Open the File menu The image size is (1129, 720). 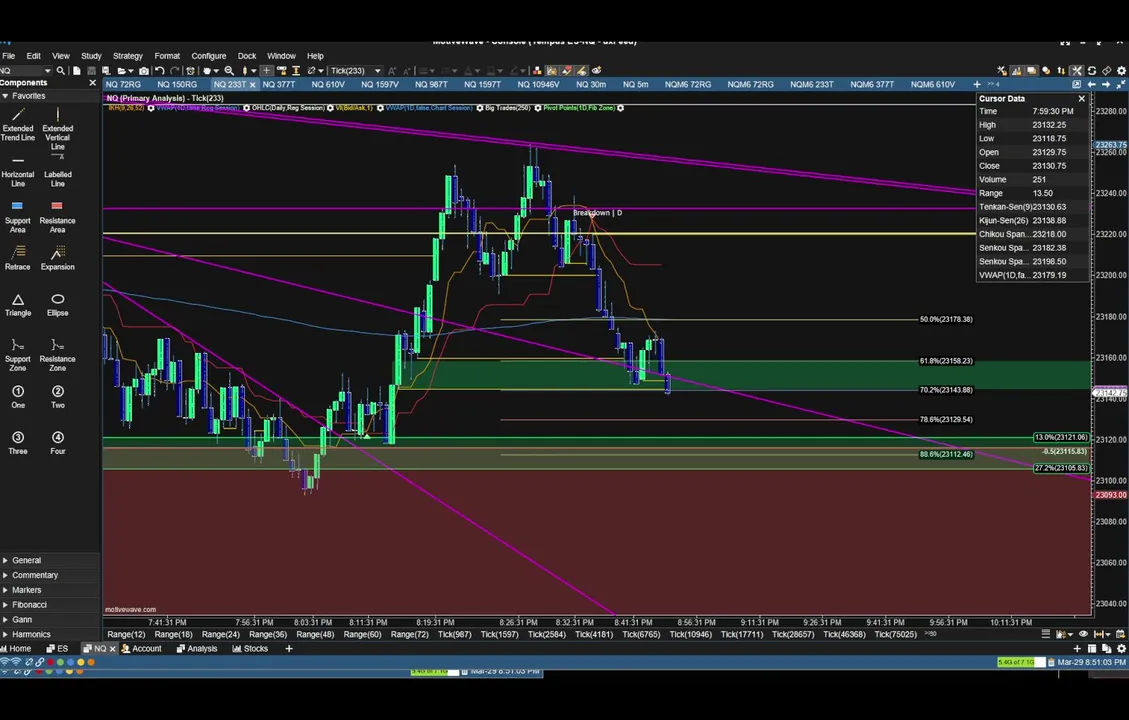(x=9, y=55)
